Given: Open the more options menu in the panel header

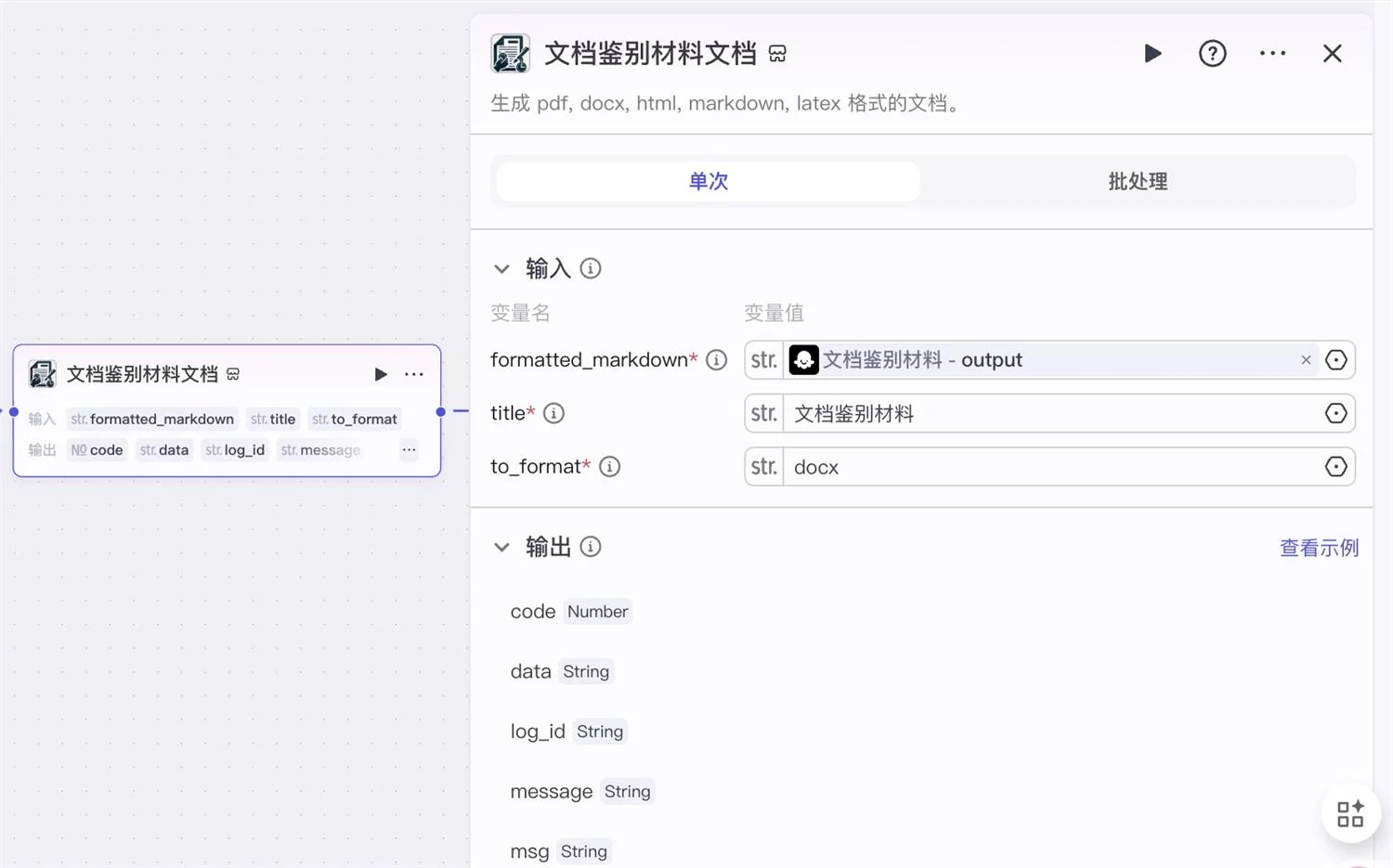Looking at the screenshot, I should [1271, 53].
